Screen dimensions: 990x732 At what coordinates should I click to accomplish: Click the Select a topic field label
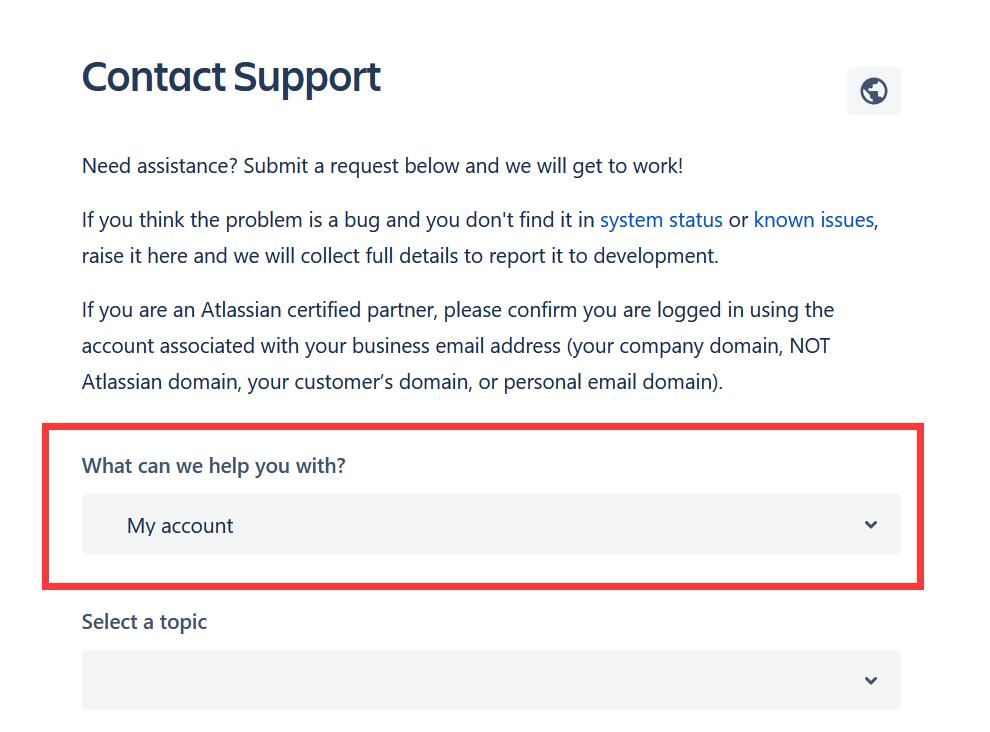point(144,621)
